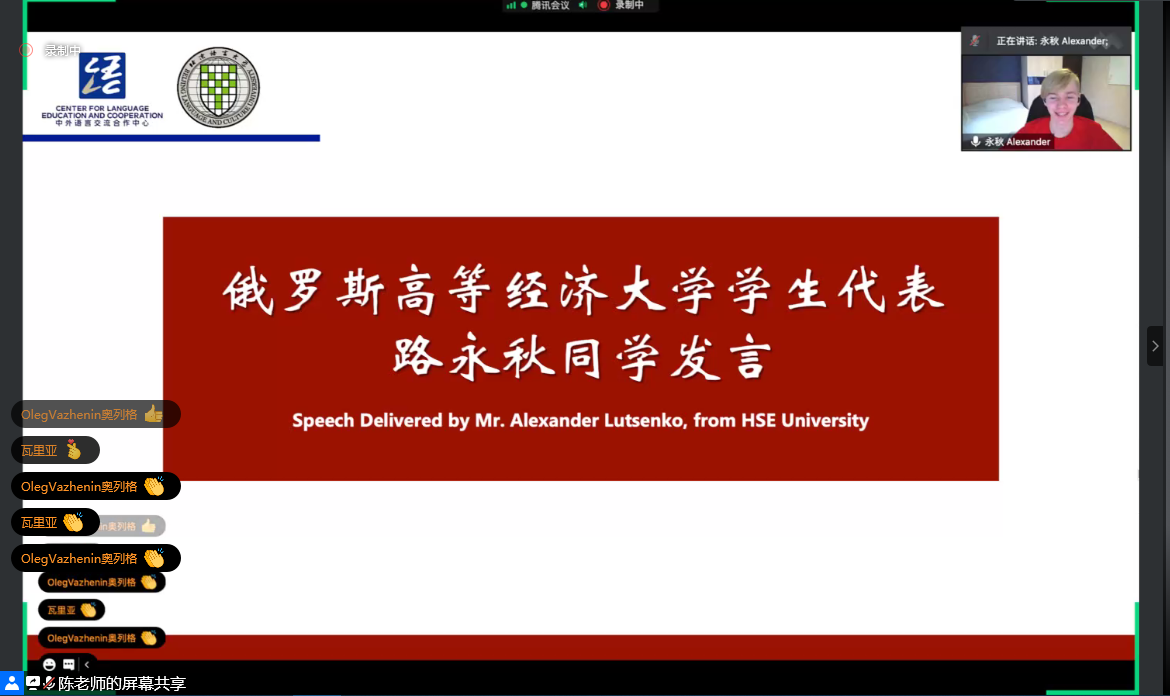The width and height of the screenshot is (1170, 696).
Task: Click the 正在讲话 speaker name bar
Action: pos(1051,41)
